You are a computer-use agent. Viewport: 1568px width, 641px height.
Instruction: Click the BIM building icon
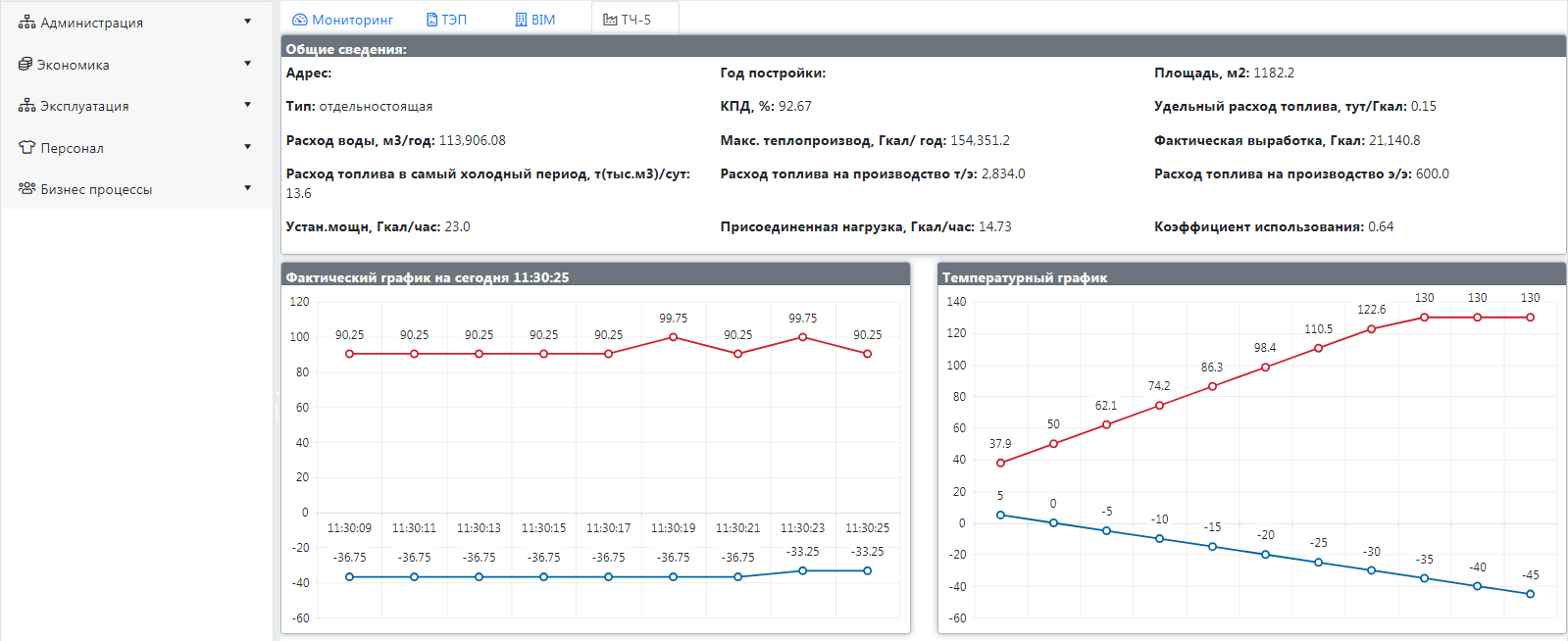click(x=522, y=20)
